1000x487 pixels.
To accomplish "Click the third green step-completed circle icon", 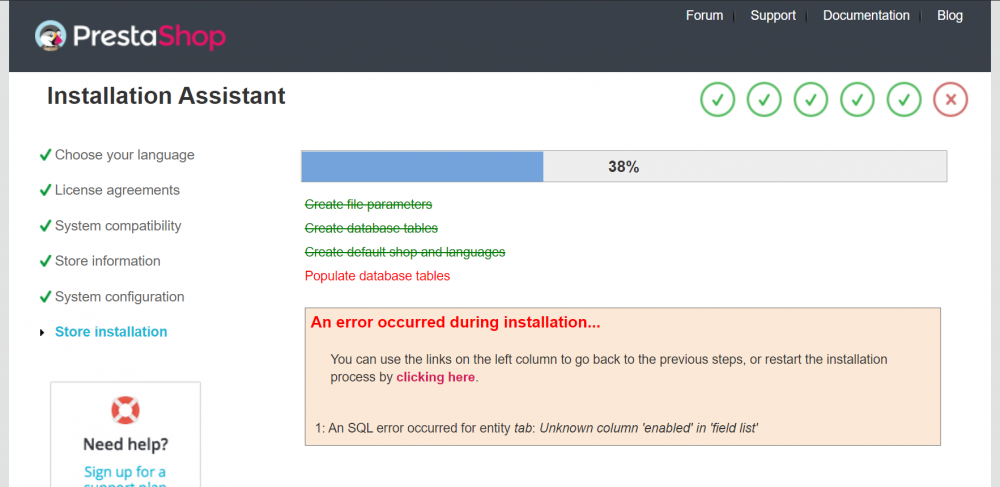I will [811, 100].
